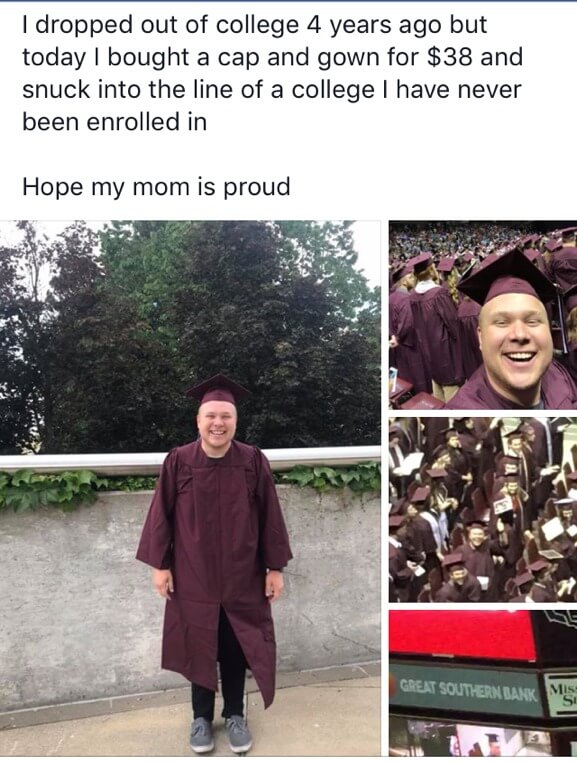Click the red screen on the scoreboard
This screenshot has width=577, height=763.
[x=462, y=634]
